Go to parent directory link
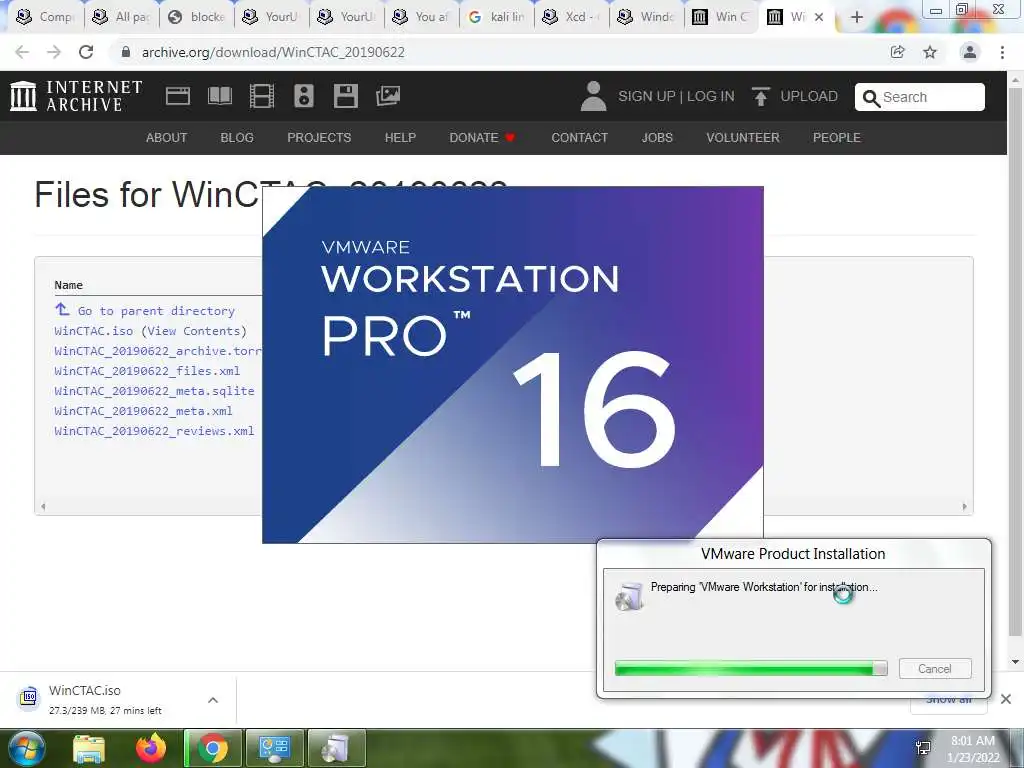 pyautogui.click(x=156, y=311)
